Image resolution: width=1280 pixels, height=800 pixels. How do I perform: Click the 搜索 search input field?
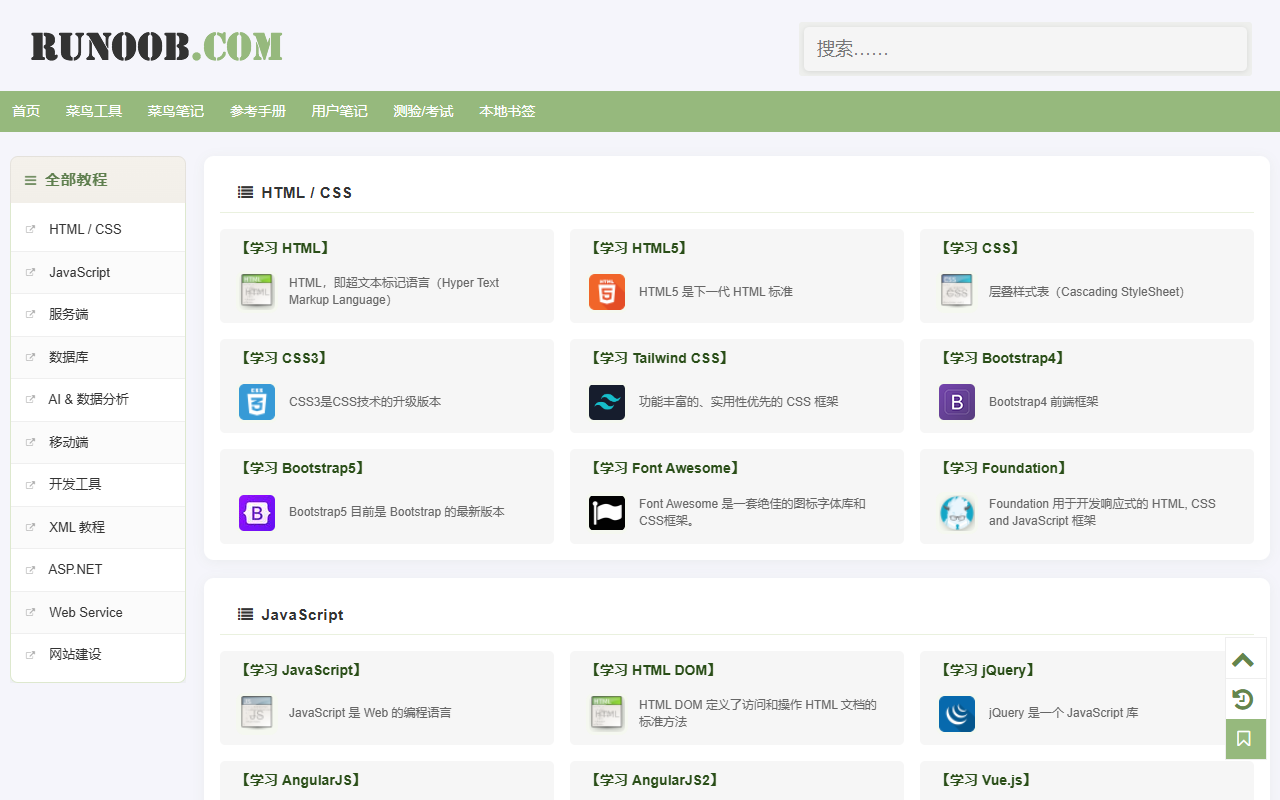pyautogui.click(x=1025, y=49)
